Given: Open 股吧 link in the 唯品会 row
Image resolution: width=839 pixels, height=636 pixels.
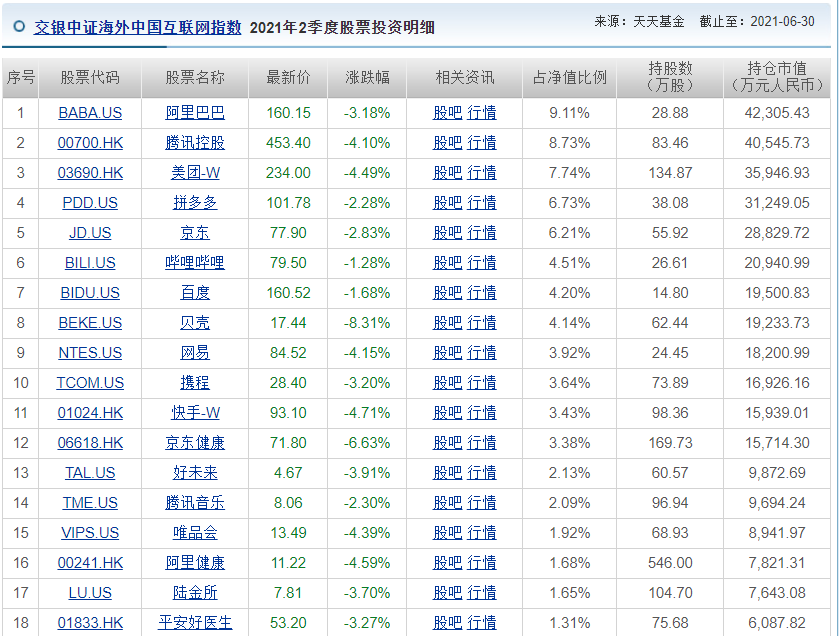Looking at the screenshot, I should pos(447,532).
